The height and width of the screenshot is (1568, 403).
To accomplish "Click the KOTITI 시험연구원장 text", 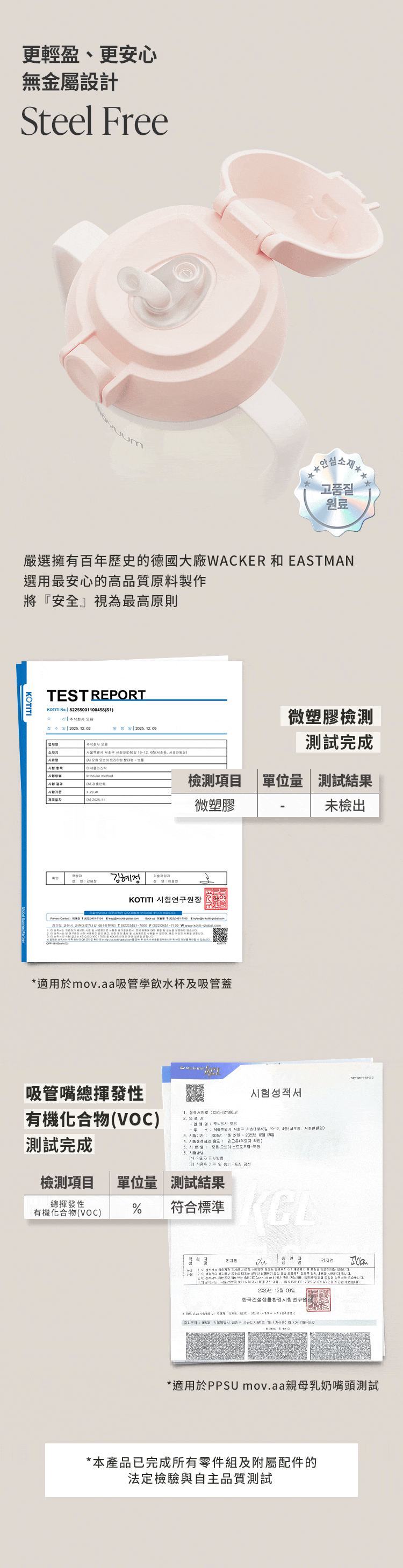I will tap(165, 900).
